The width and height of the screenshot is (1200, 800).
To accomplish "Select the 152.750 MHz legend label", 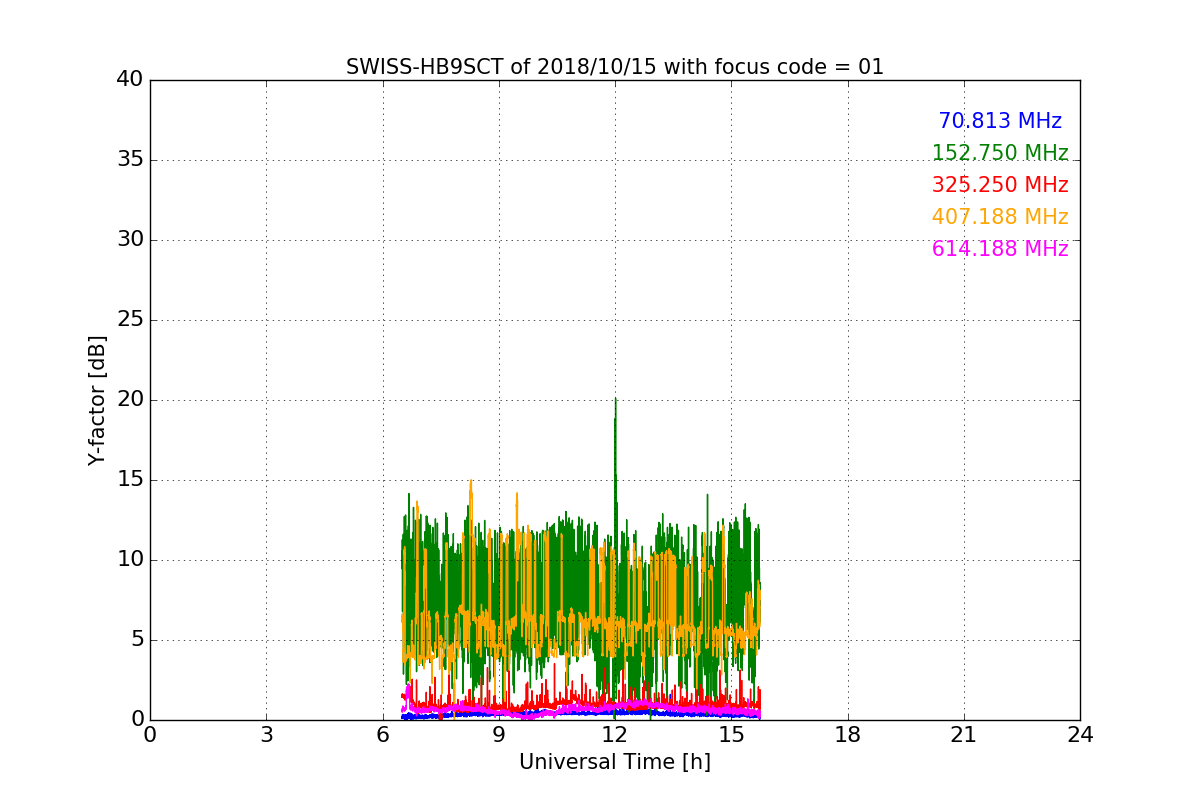I will point(1000,153).
